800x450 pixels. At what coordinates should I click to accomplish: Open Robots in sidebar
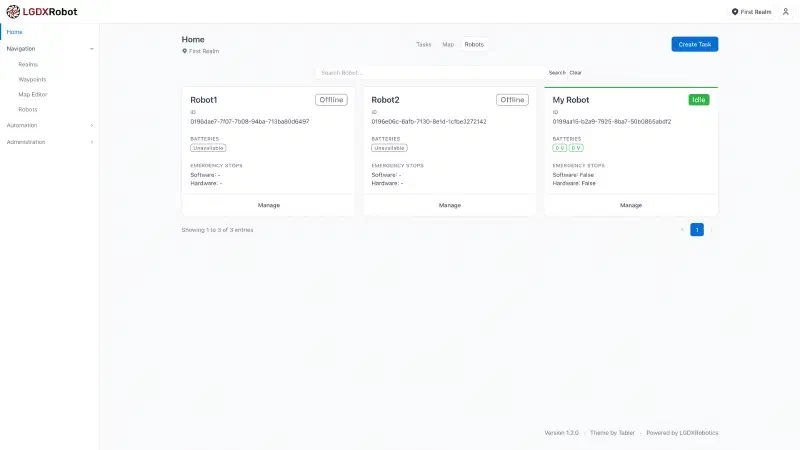[28, 109]
